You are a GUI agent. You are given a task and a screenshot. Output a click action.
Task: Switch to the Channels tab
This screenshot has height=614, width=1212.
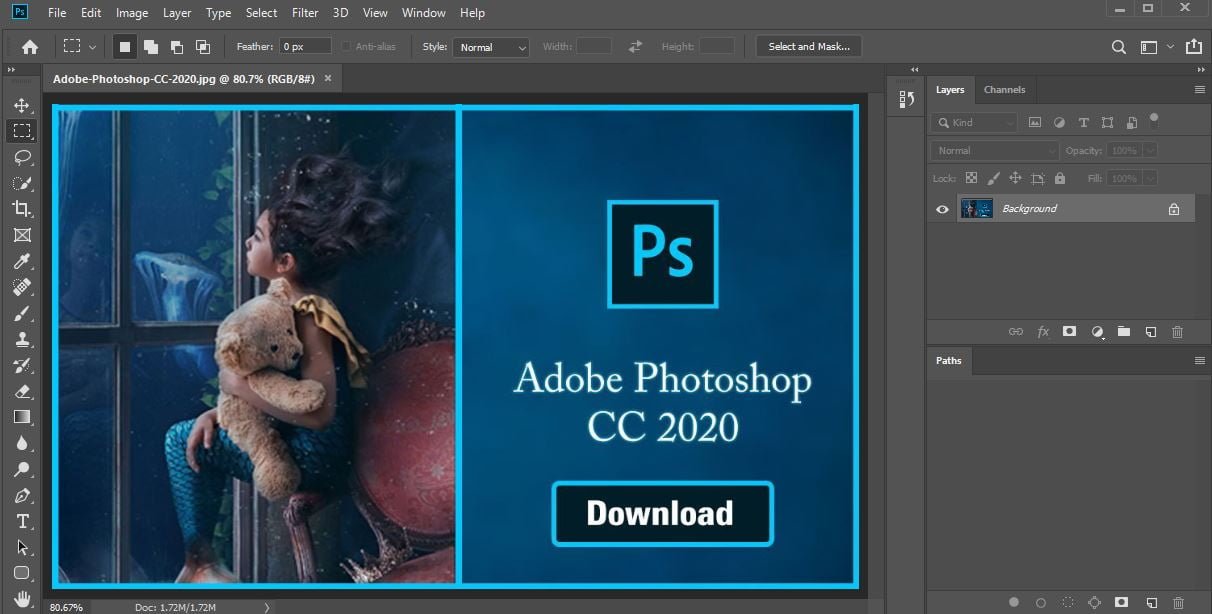point(1004,90)
